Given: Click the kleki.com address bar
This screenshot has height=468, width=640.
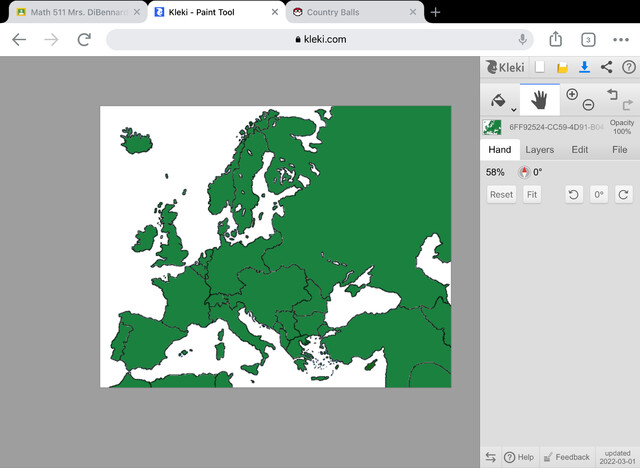Looking at the screenshot, I should point(320,40).
